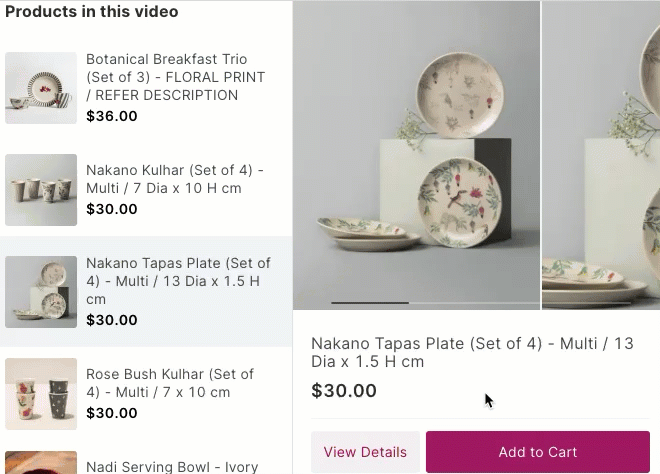Click the large $30.00 price above View Details
Viewport: 660px width, 474px height.
[x=344, y=391]
